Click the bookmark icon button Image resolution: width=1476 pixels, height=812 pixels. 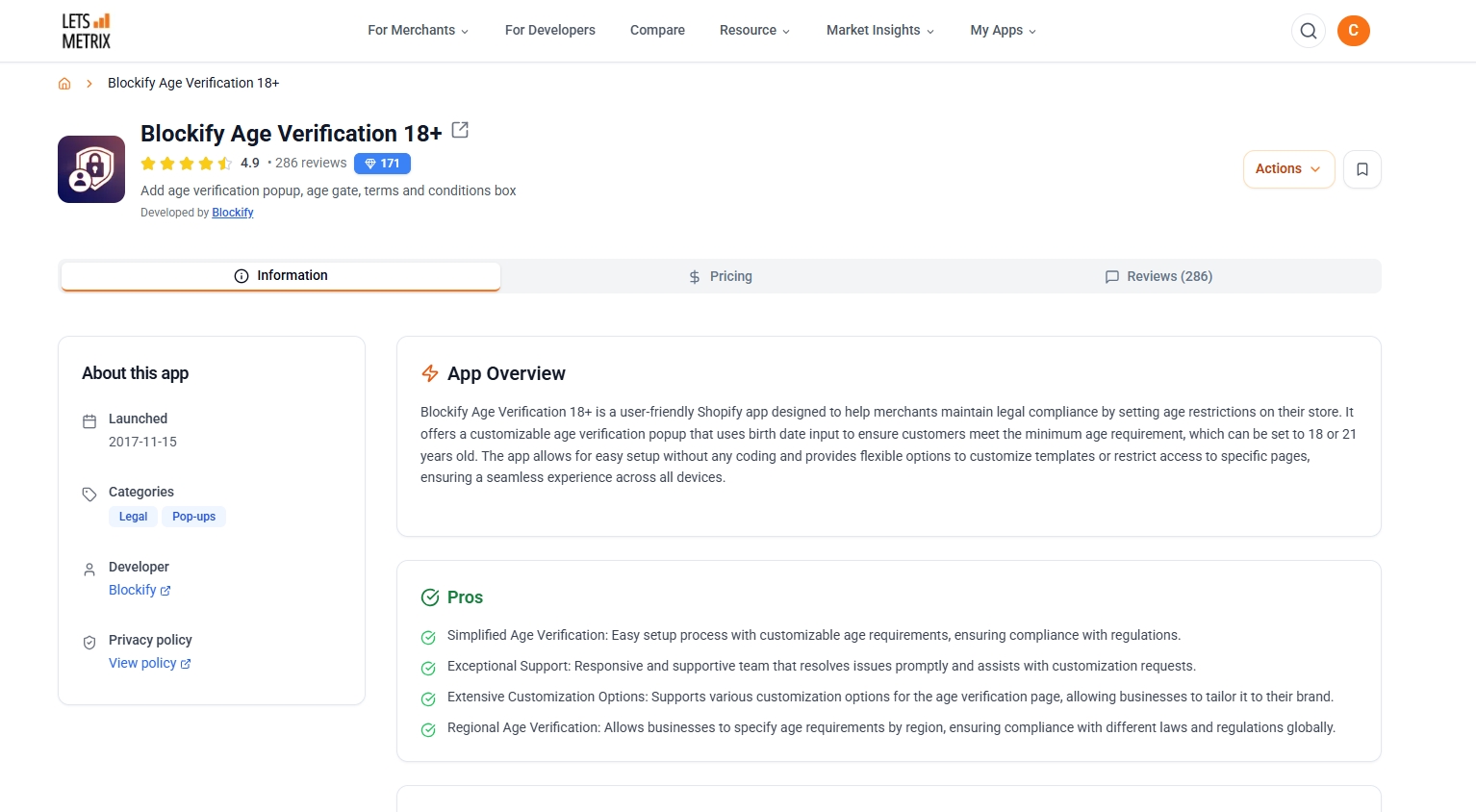coord(1362,169)
